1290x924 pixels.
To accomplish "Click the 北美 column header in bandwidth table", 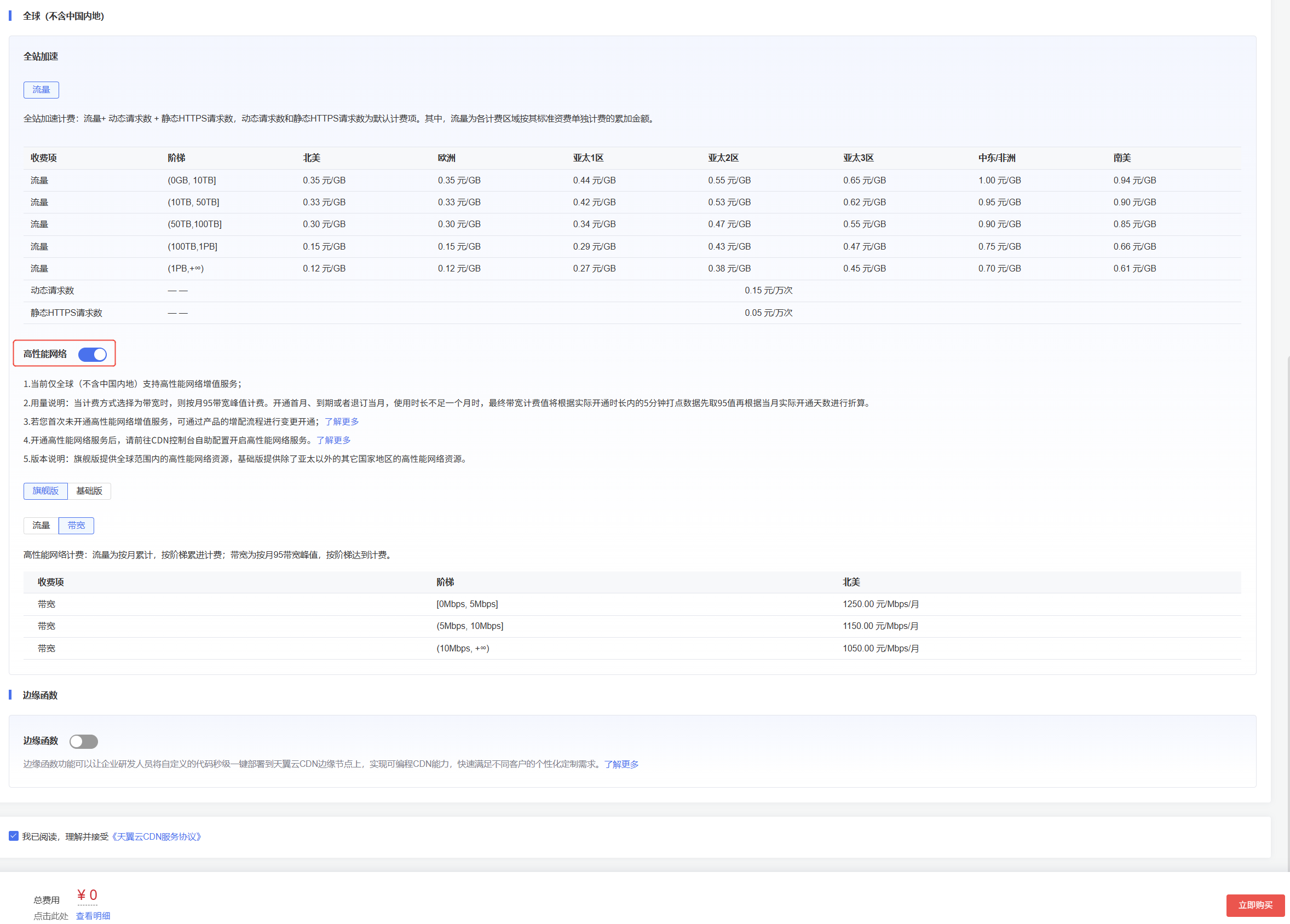I will pos(851,582).
